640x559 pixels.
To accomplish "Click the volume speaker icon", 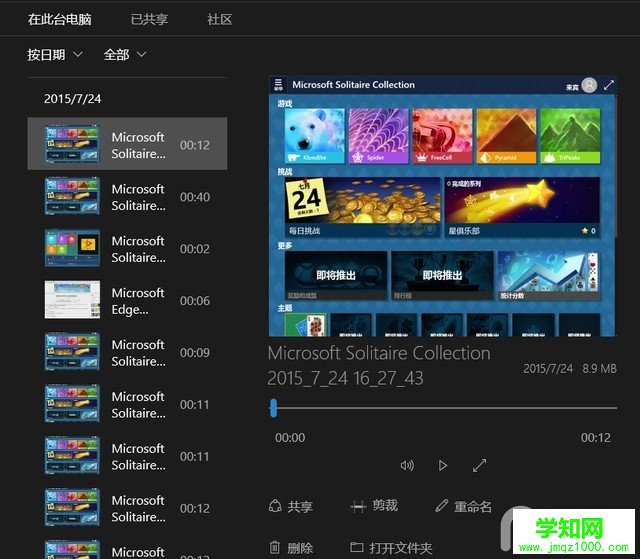I will 407,465.
